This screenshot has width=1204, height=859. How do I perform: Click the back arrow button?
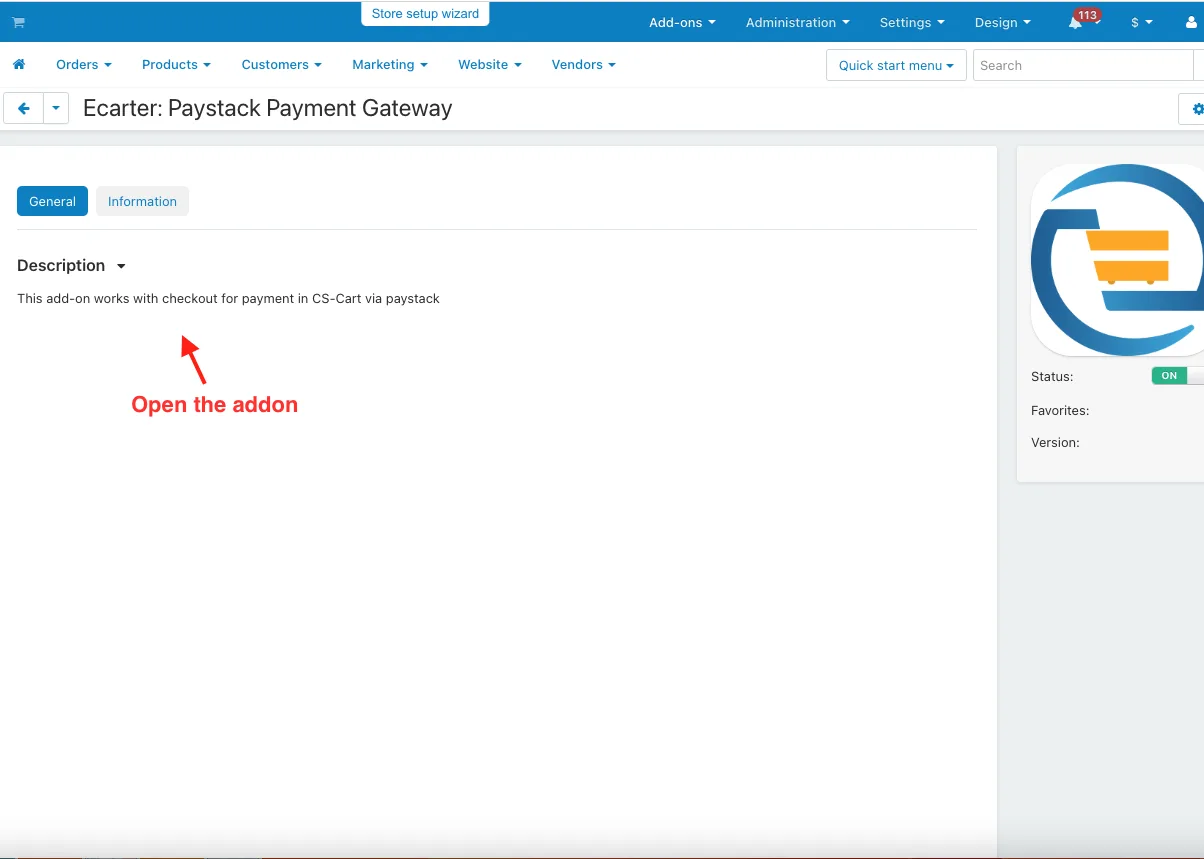tap(24, 108)
